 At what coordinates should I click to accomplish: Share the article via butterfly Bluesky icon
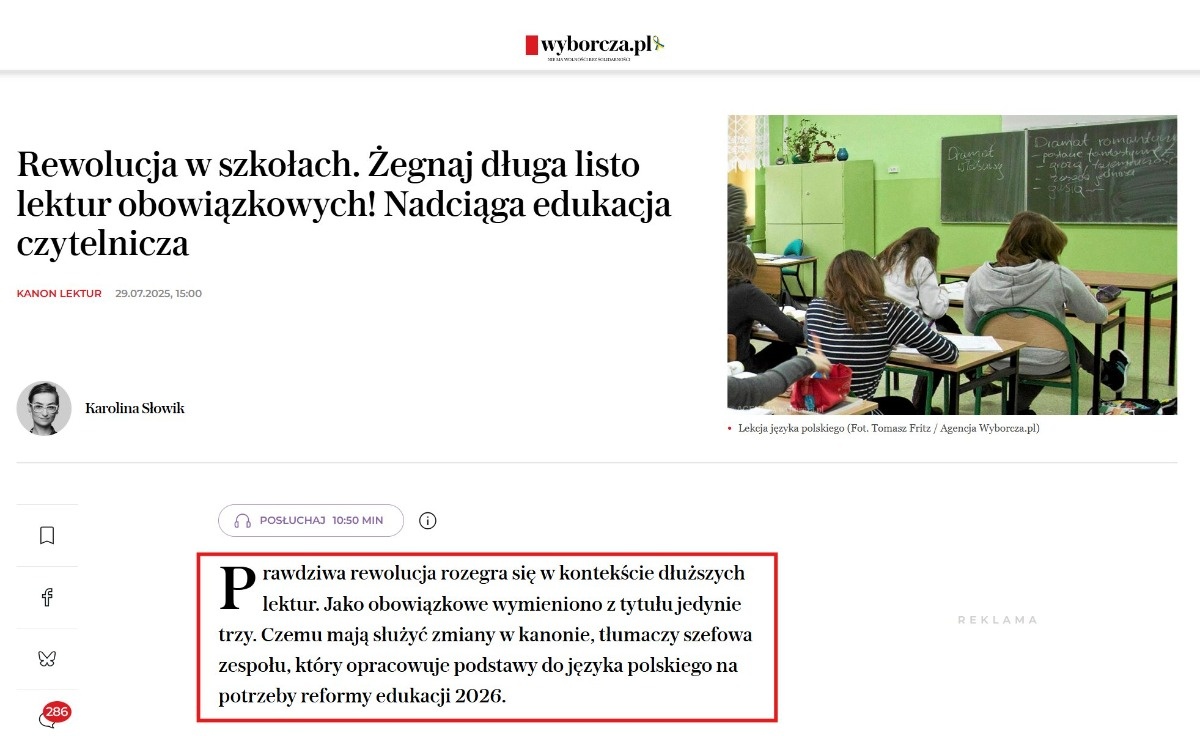click(x=47, y=659)
